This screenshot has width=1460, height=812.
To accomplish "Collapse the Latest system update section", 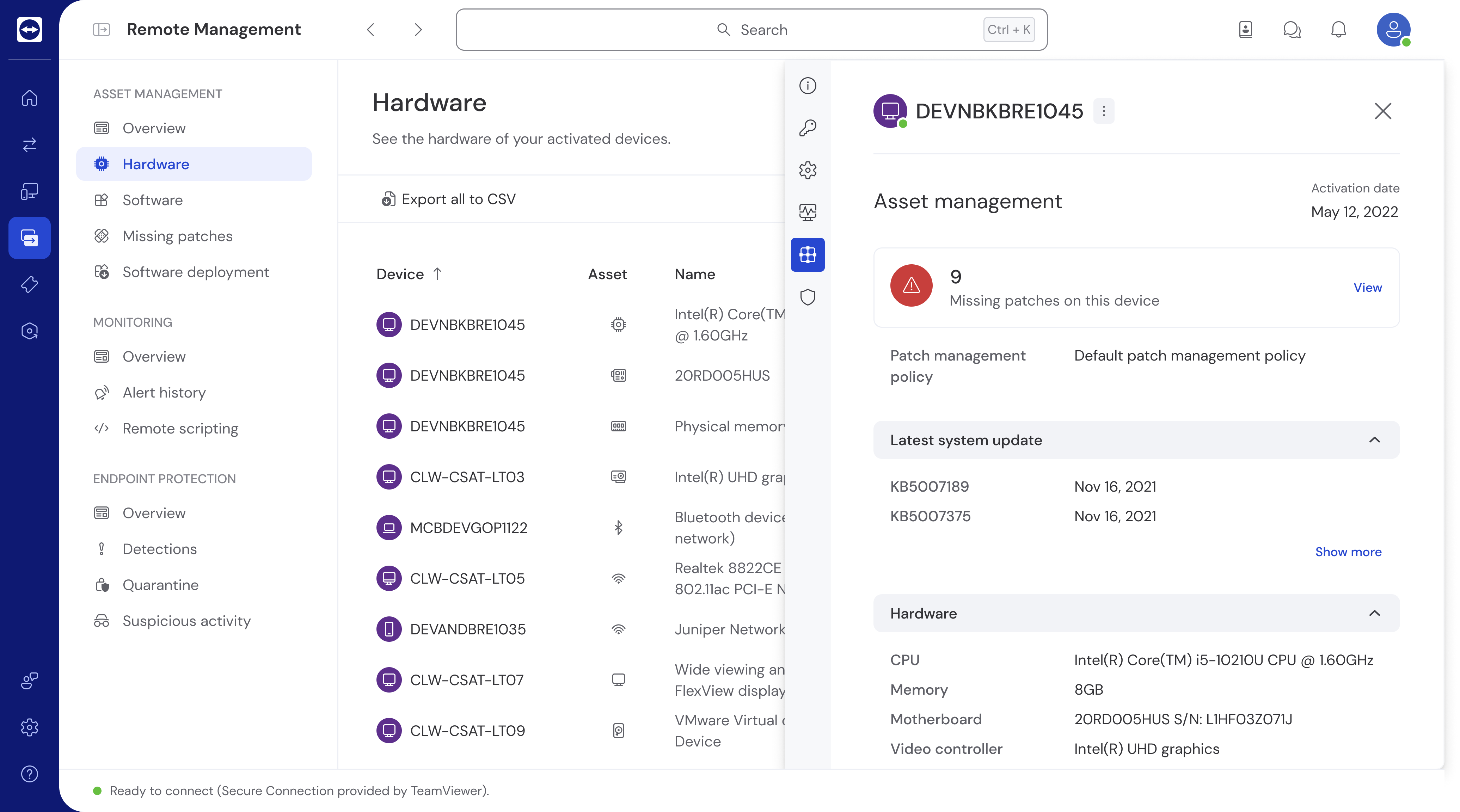I will click(1374, 440).
